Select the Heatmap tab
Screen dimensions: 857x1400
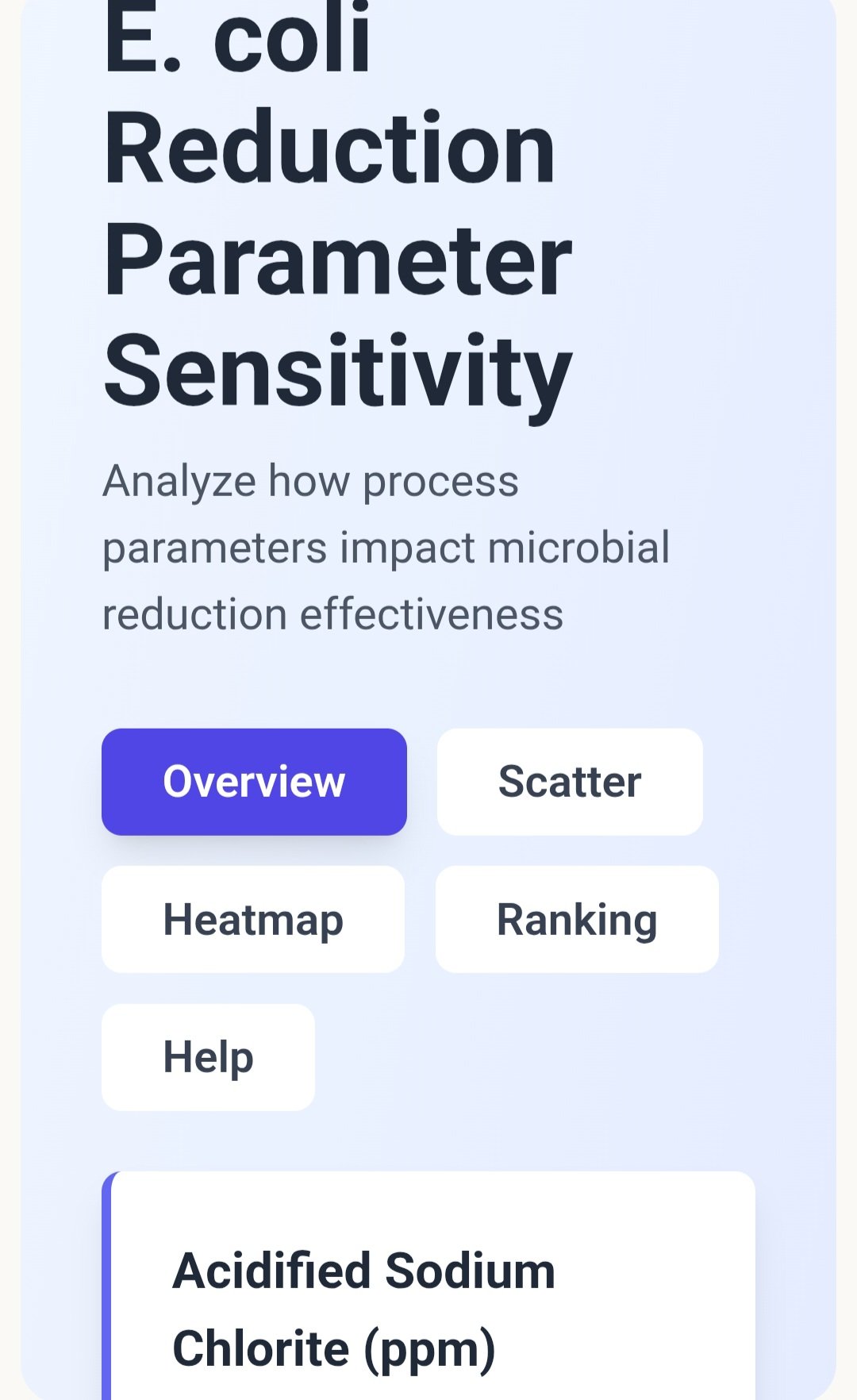pos(253,919)
